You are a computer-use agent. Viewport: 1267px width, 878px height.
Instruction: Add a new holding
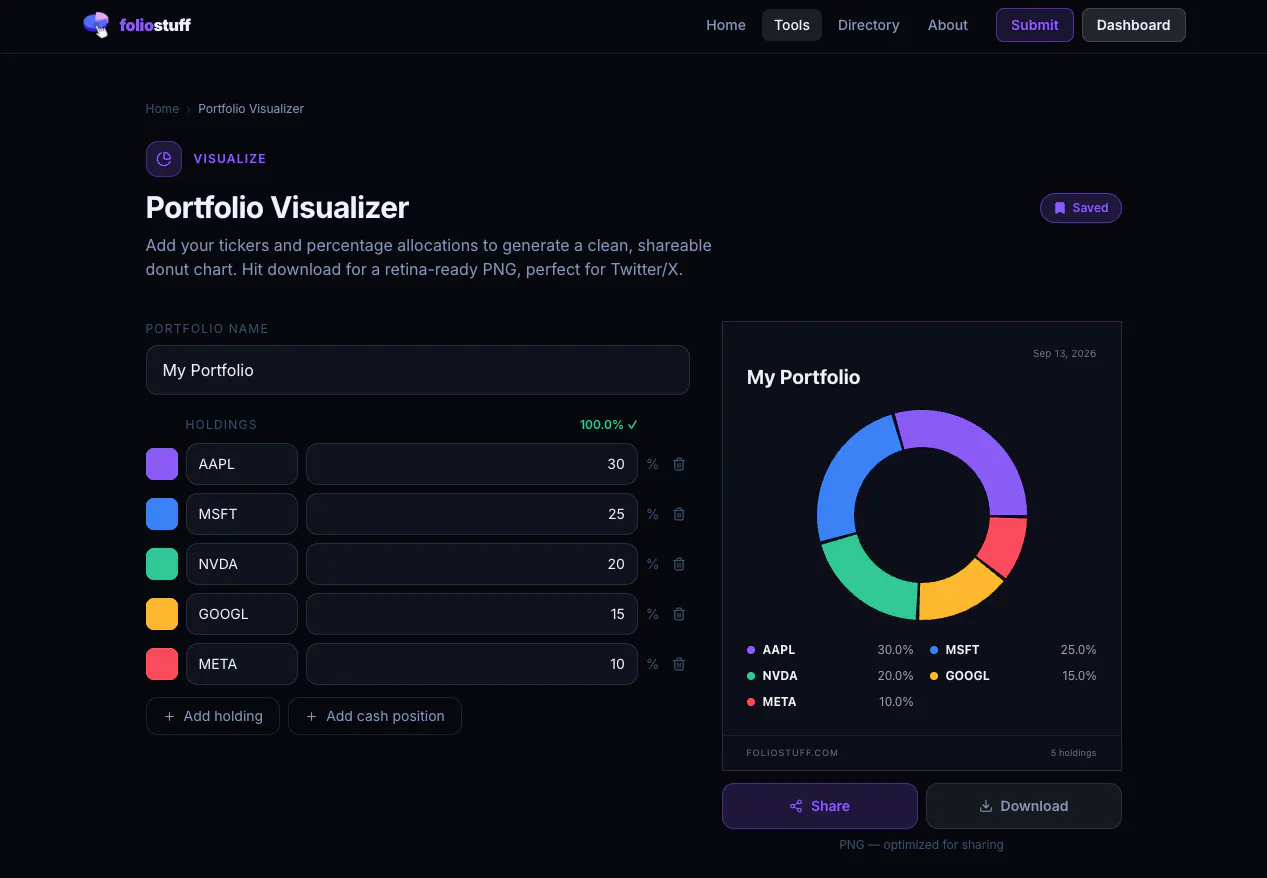click(214, 716)
